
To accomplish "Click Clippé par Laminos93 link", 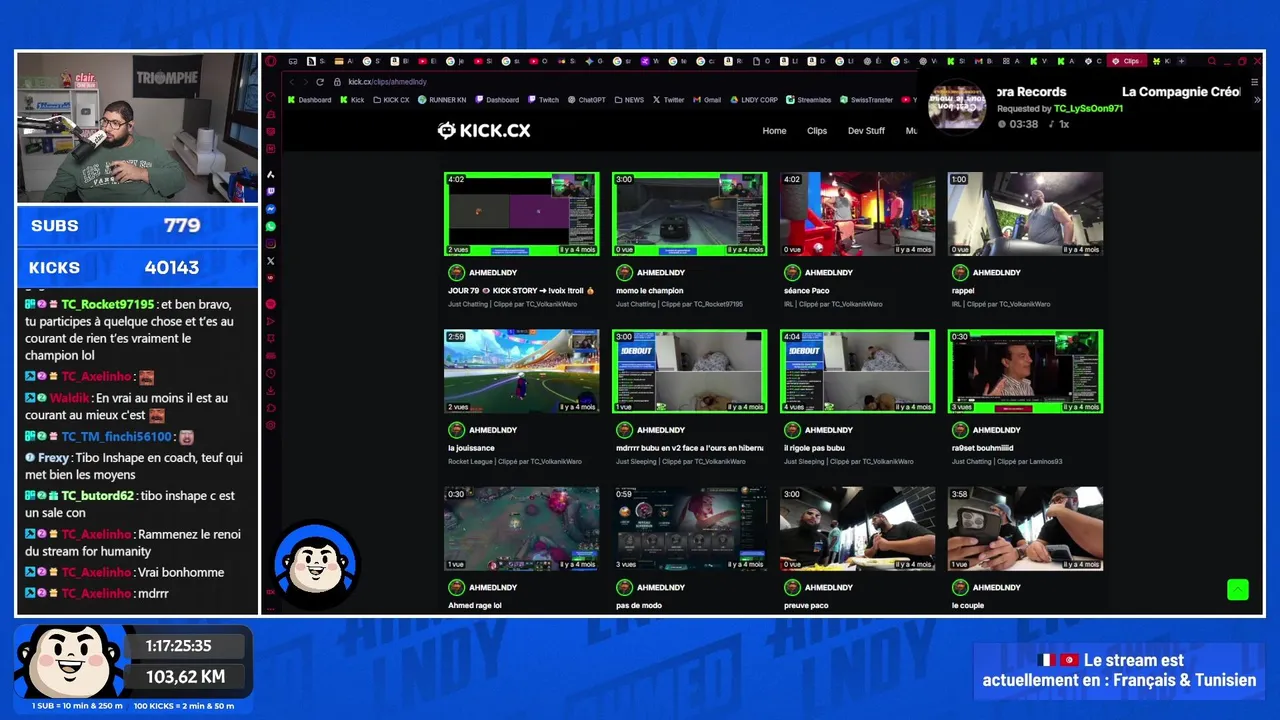I will 1029,461.
